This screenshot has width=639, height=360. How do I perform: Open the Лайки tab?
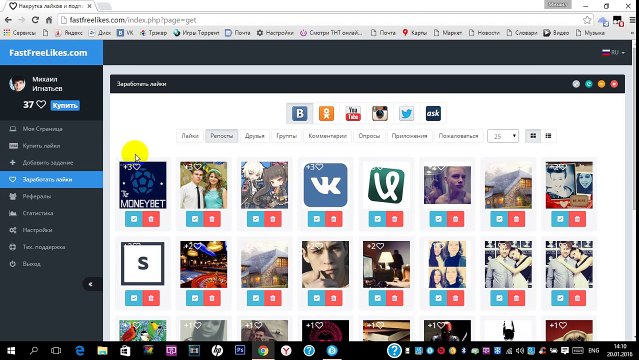tap(190, 136)
